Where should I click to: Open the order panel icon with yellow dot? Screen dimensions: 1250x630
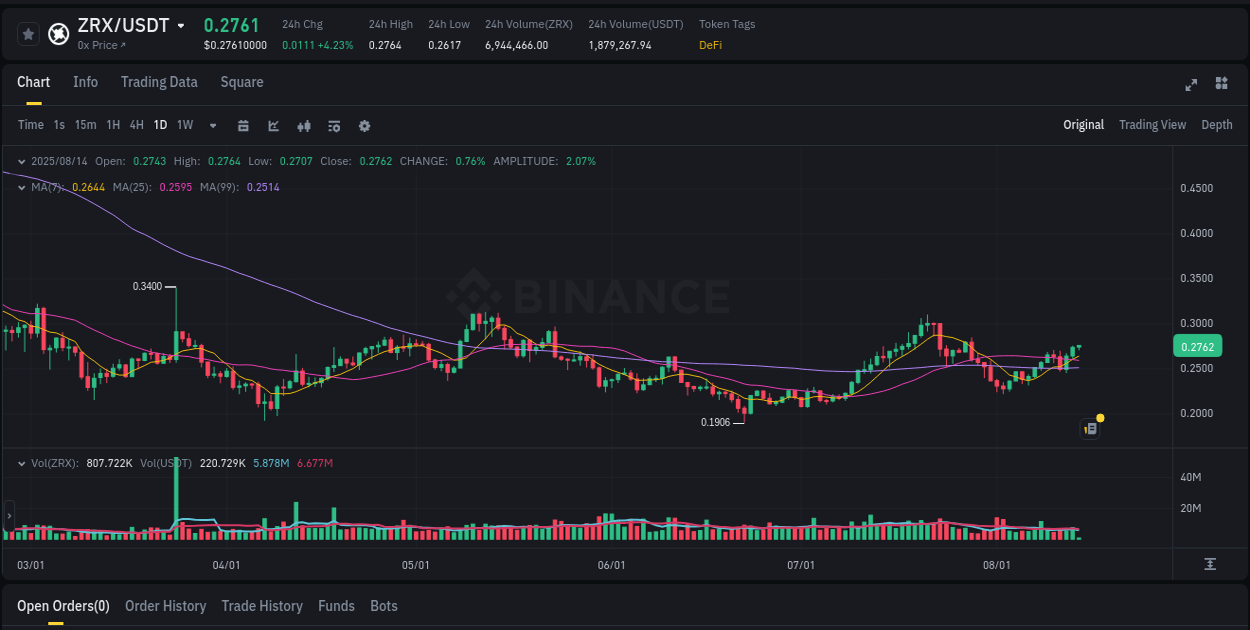coord(1089,427)
